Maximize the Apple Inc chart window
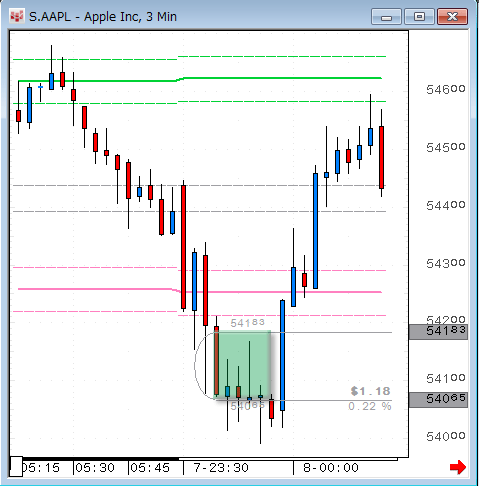 click(419, 17)
